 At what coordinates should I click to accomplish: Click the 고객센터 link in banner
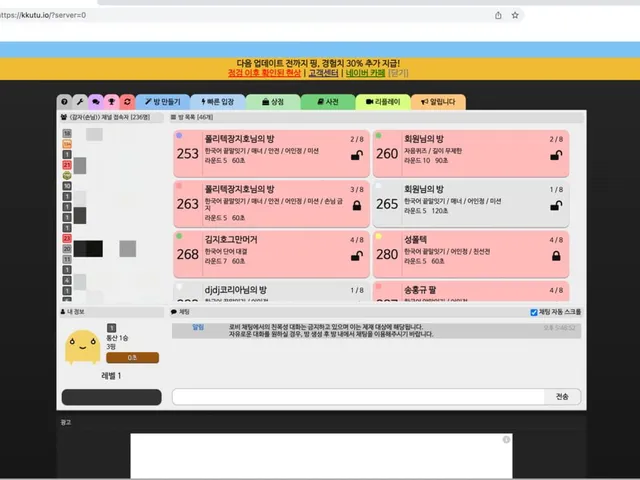[323, 73]
